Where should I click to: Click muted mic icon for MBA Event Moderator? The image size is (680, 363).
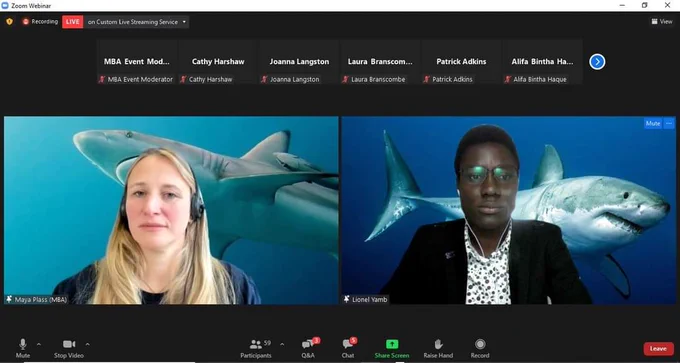tap(102, 79)
